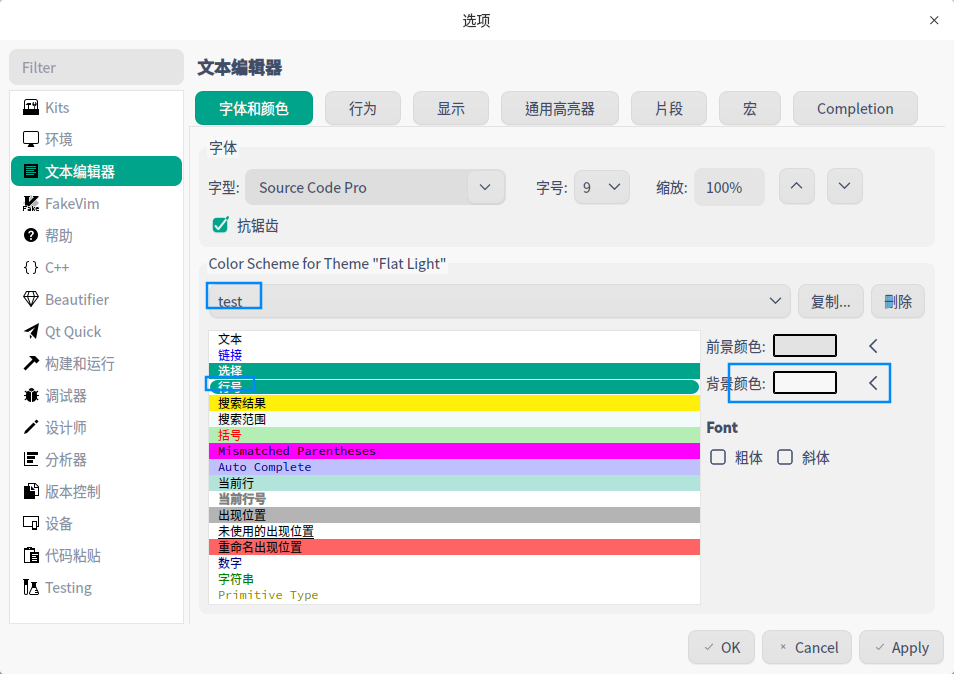This screenshot has width=954, height=674.
Task: Toggle the 抗锯齿 antialiasing checkbox
Action: pyautogui.click(x=221, y=225)
